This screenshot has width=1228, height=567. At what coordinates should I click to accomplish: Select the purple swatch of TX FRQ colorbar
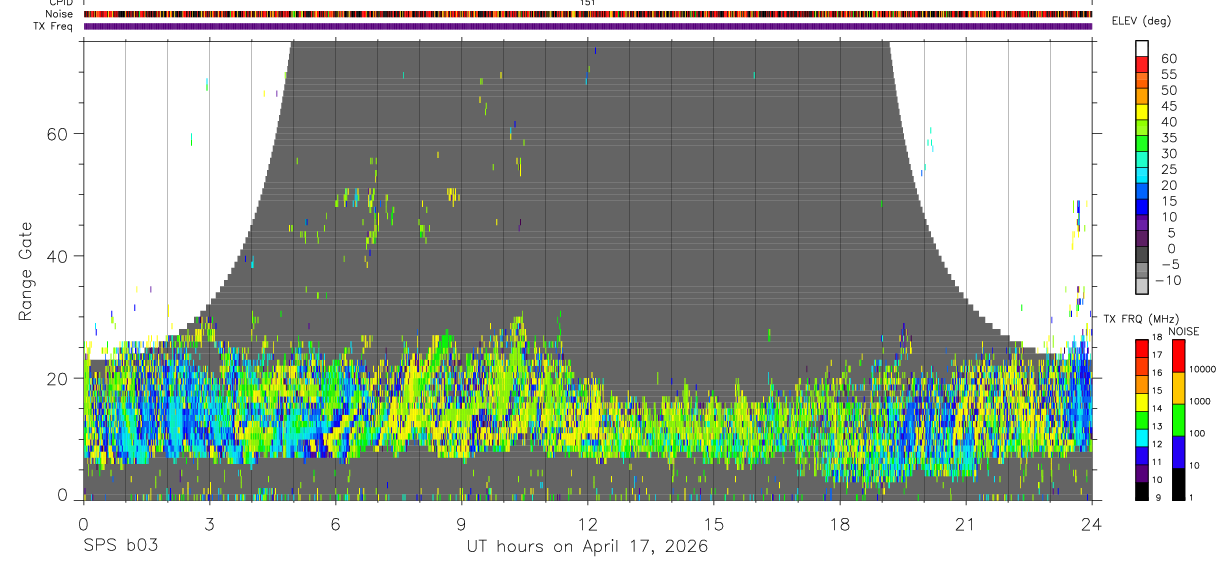pos(1141,473)
